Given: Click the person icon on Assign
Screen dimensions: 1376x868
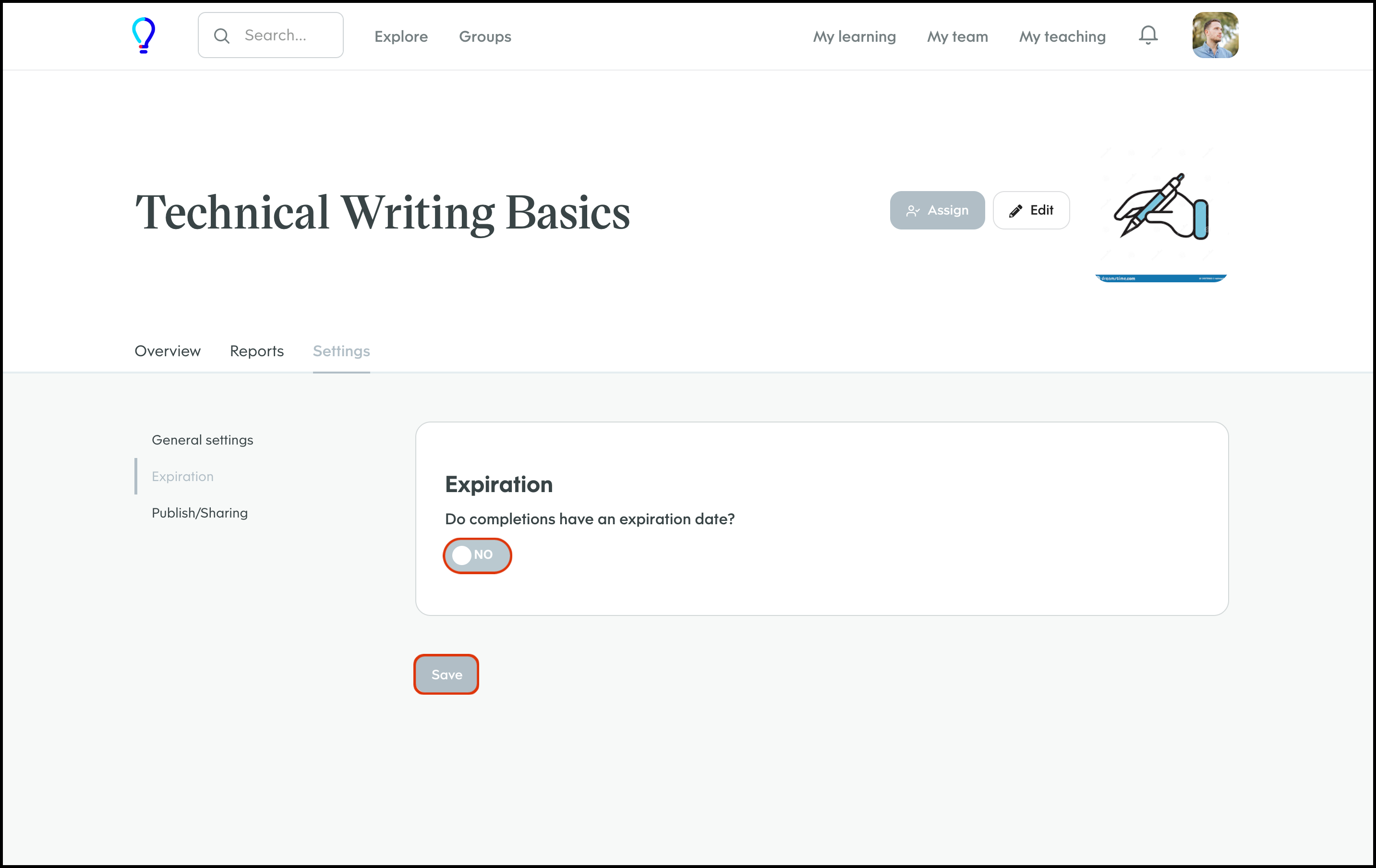Looking at the screenshot, I should 913,211.
